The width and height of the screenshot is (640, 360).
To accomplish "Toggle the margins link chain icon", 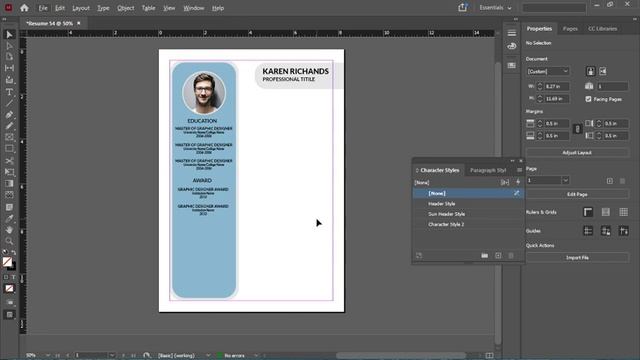I will 577,129.
